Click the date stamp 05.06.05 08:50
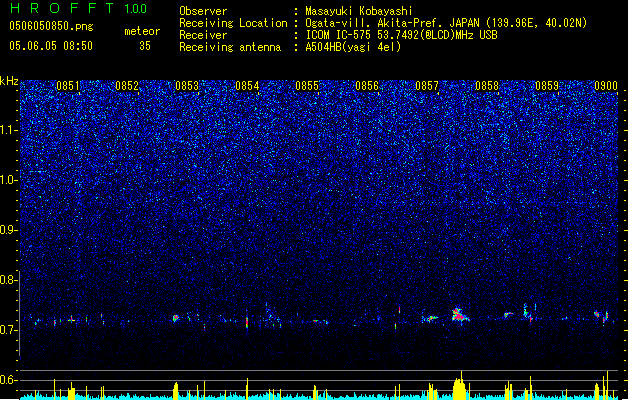 (x=51, y=46)
